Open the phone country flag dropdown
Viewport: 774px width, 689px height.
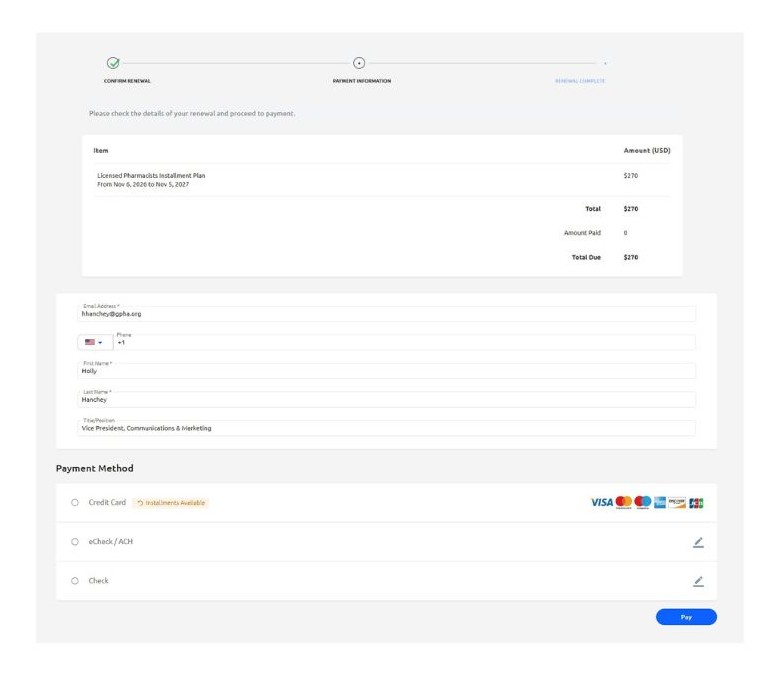pos(95,342)
